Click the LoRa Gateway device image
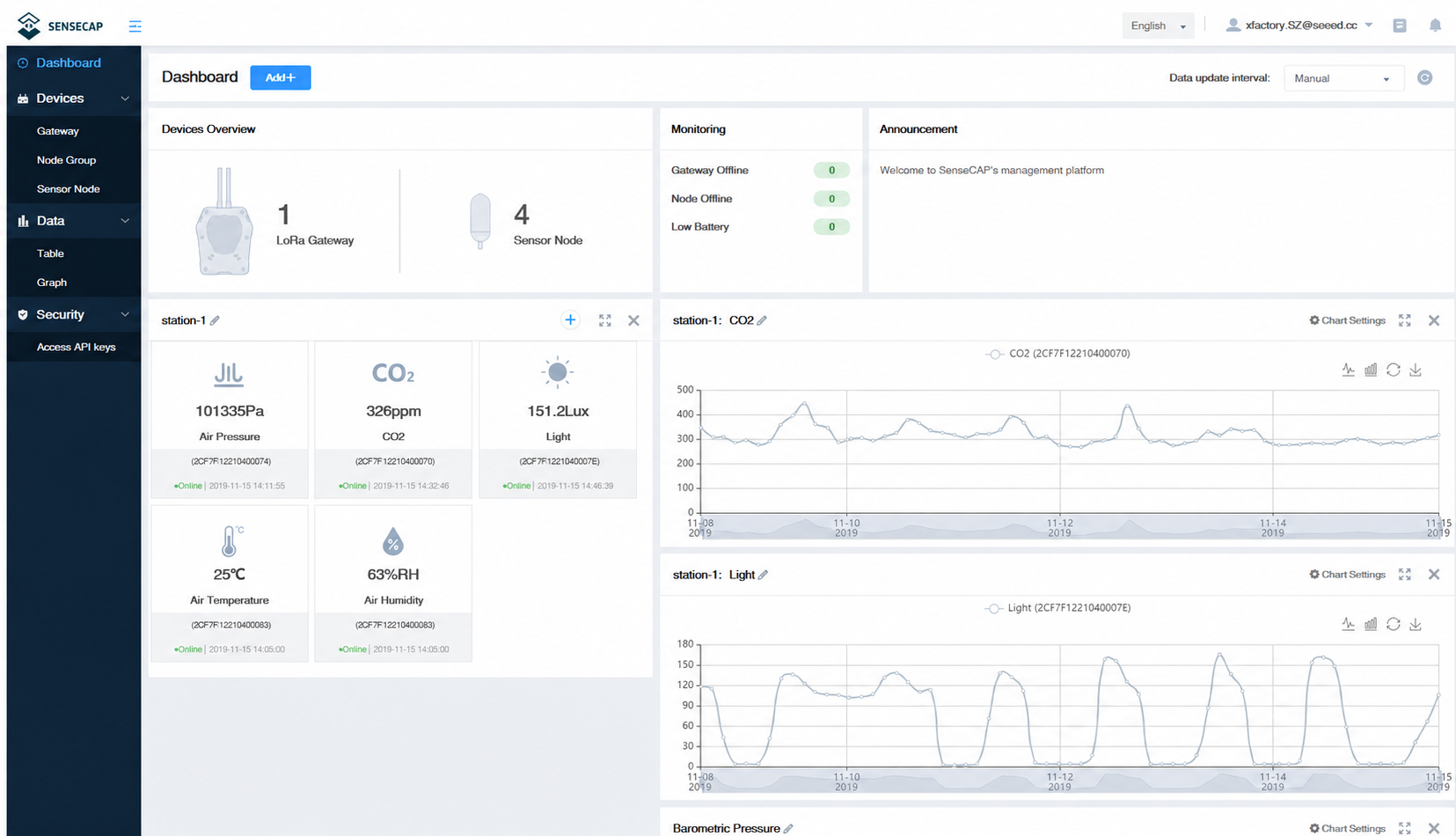Image resolution: width=1456 pixels, height=836 pixels. [224, 222]
